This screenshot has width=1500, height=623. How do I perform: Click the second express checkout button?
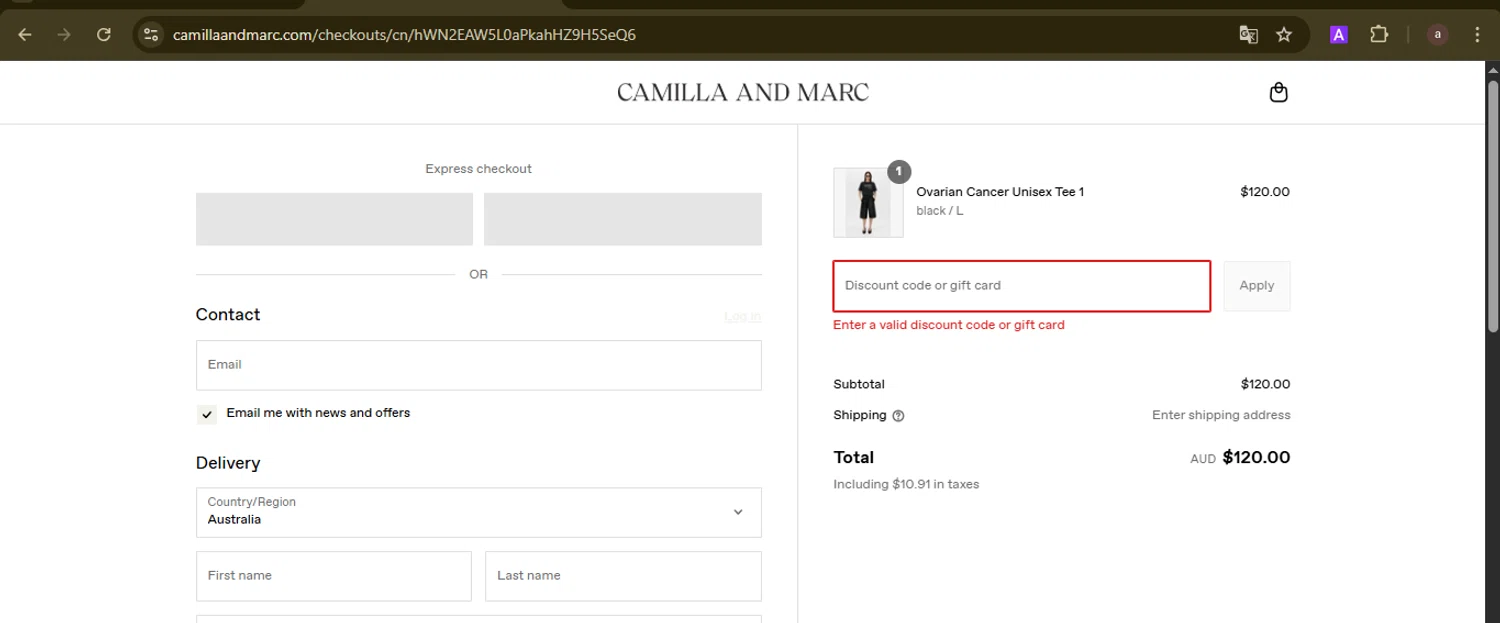point(623,219)
